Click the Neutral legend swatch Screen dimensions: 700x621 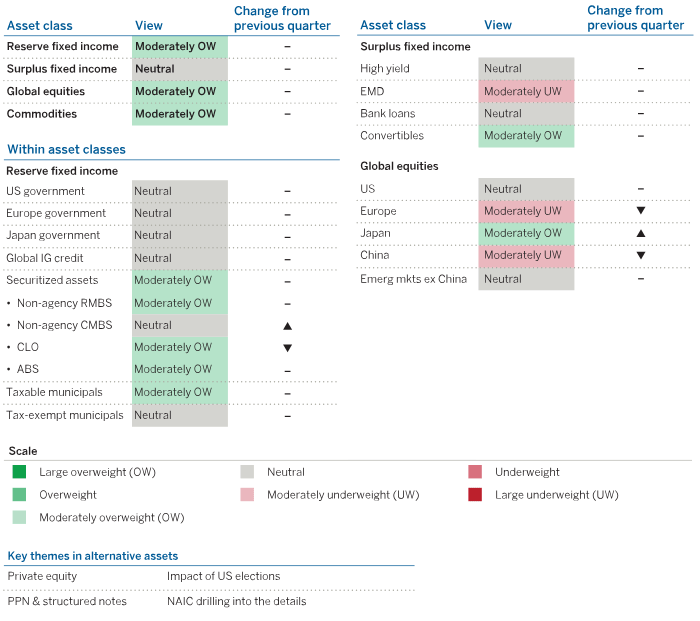tap(247, 472)
